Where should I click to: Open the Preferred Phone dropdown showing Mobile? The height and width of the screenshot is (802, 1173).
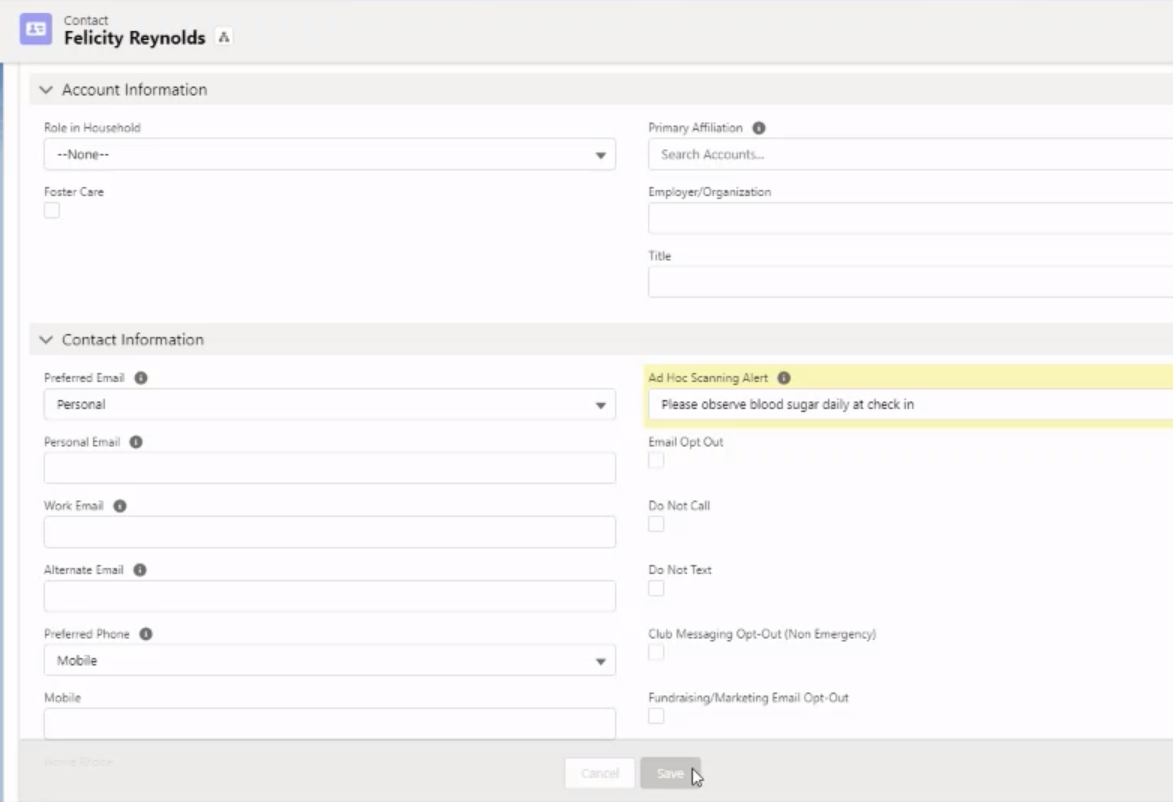coord(601,658)
